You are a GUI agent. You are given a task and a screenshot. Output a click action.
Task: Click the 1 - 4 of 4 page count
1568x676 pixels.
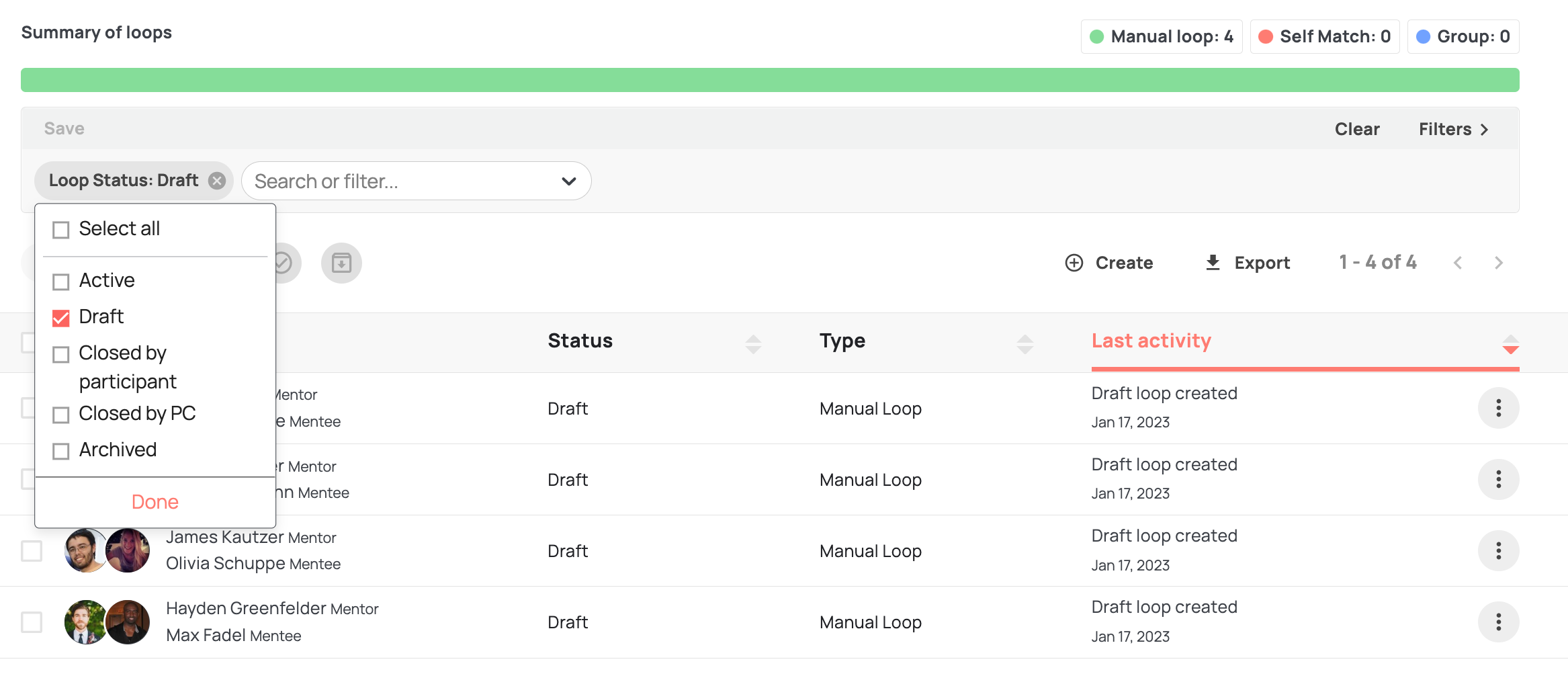point(1378,262)
